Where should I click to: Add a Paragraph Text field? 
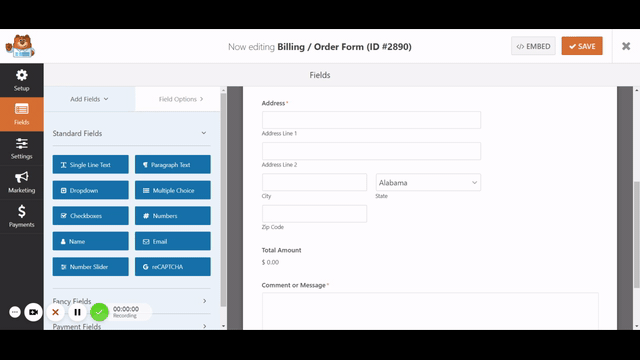coord(173,164)
